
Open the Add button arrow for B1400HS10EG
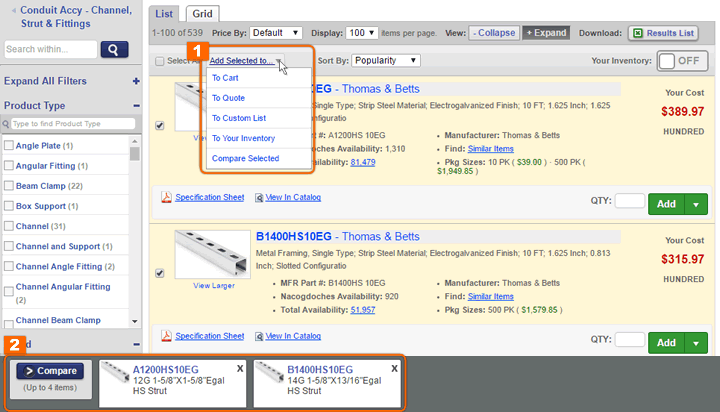[x=696, y=343]
